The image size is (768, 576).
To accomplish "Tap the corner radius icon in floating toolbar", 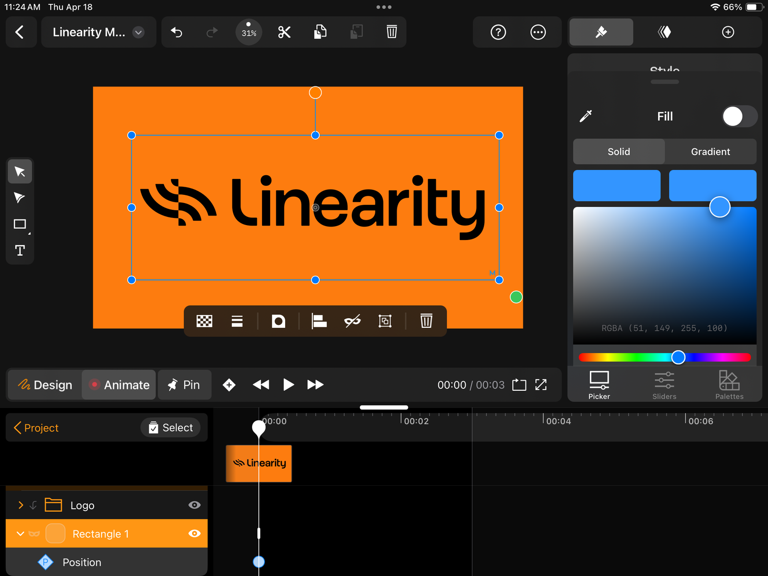I will [x=278, y=321].
